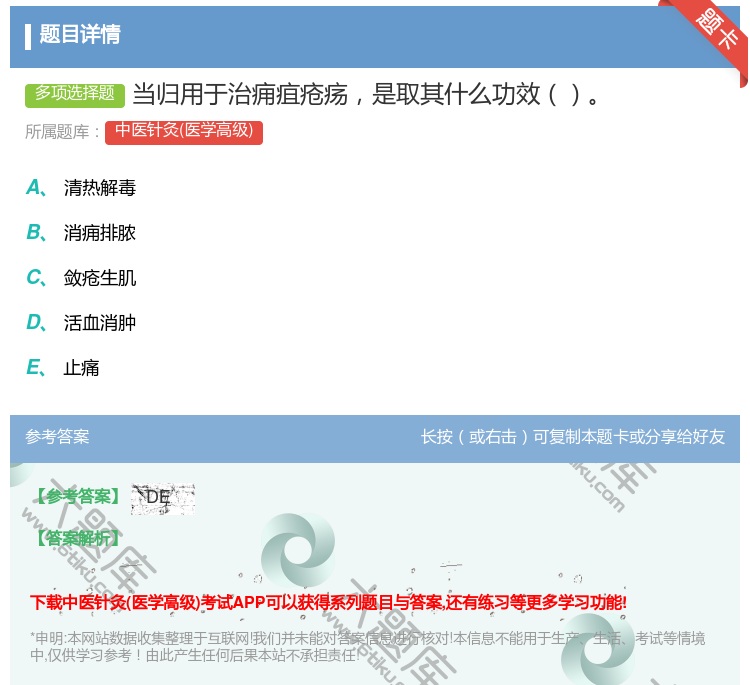Click the 参考答案 section header
The width and height of the screenshot is (750, 685).
tap(57, 436)
